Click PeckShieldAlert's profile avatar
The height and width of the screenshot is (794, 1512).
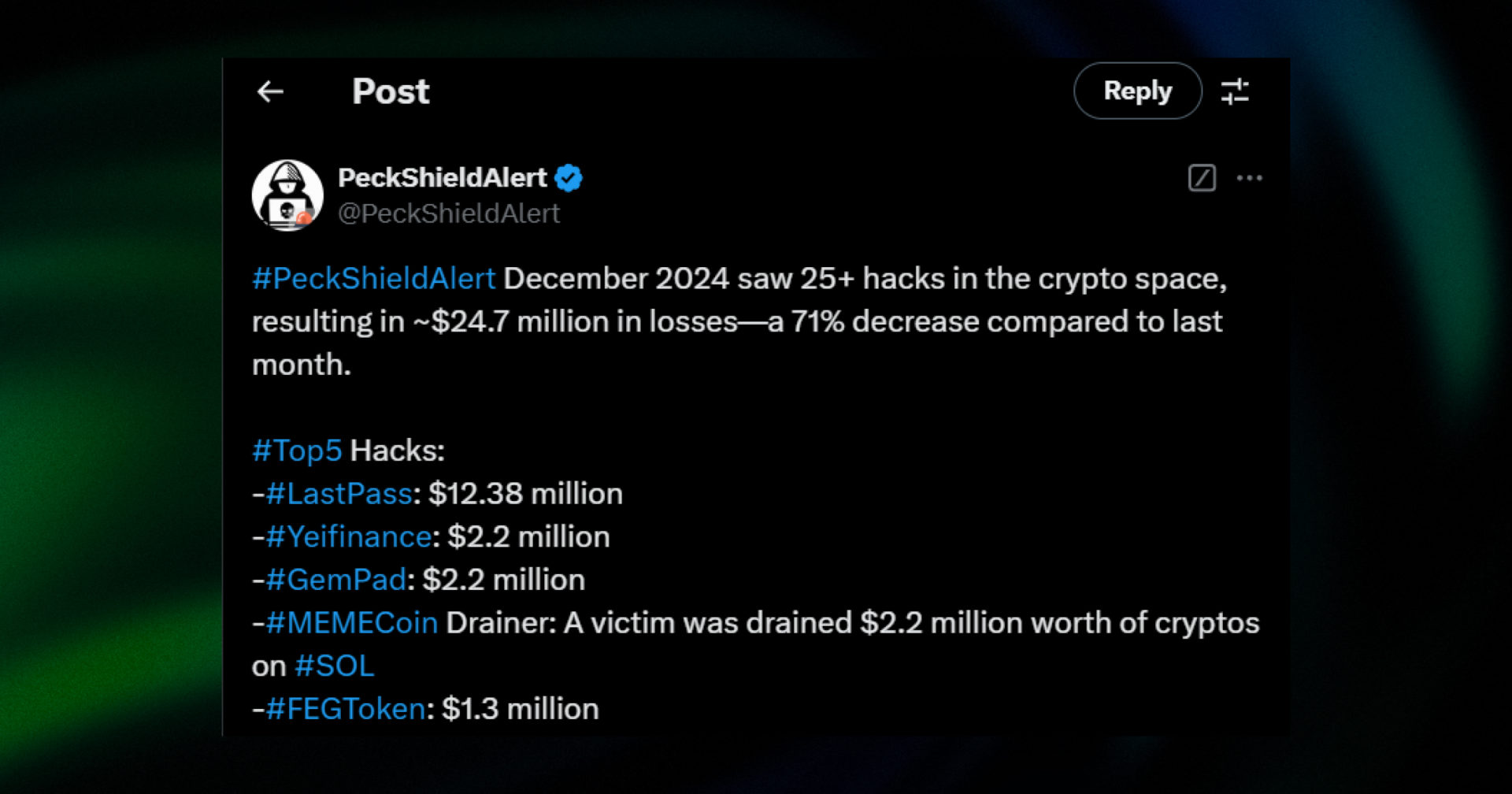click(x=289, y=193)
